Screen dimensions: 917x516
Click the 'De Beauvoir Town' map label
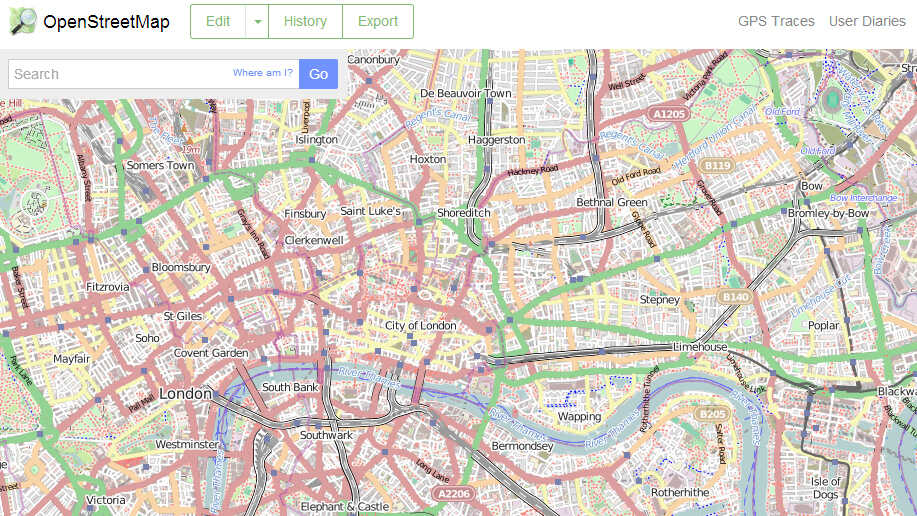click(466, 93)
